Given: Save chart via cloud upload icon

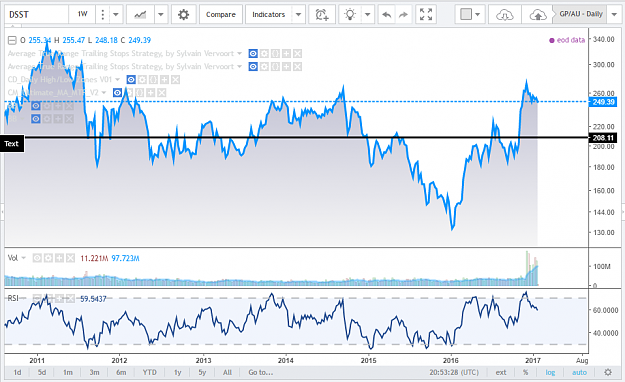Looking at the screenshot, I should point(538,15).
